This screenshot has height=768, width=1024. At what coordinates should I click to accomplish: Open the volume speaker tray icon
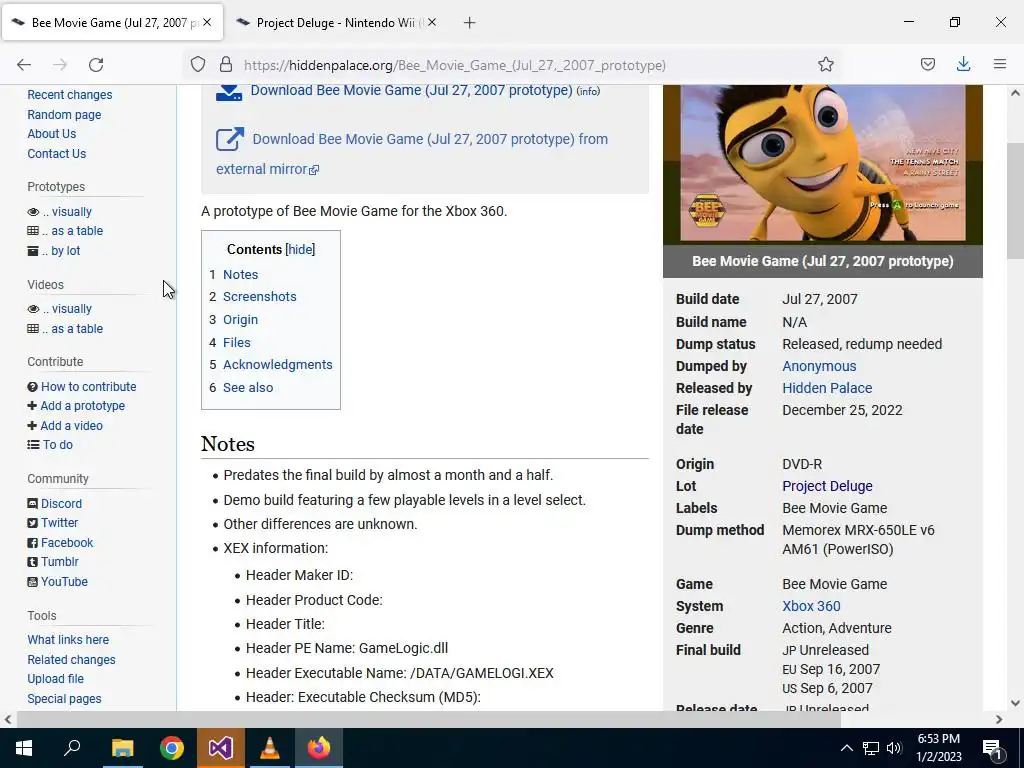coord(894,748)
